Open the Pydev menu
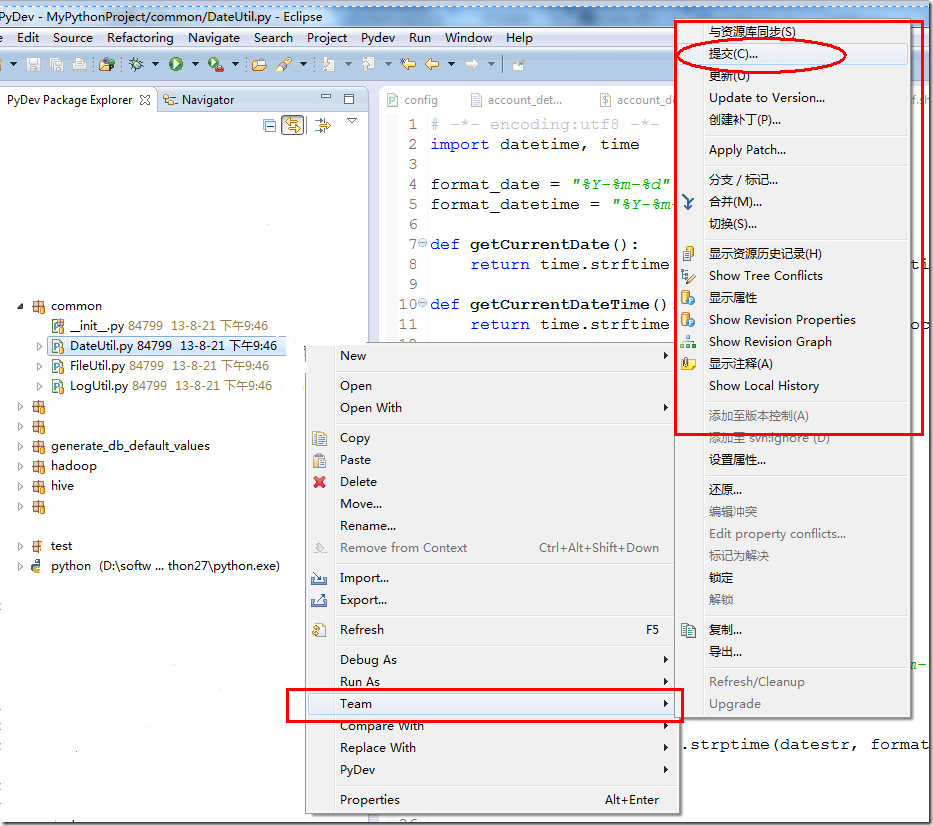This screenshot has height=826, width=933. click(x=378, y=38)
